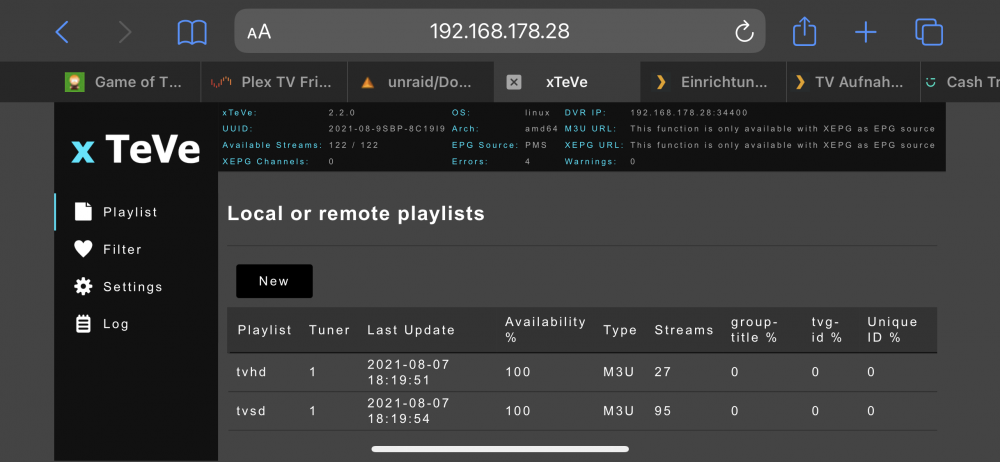Add a new tab with the plus icon
The image size is (1000, 462).
865,31
